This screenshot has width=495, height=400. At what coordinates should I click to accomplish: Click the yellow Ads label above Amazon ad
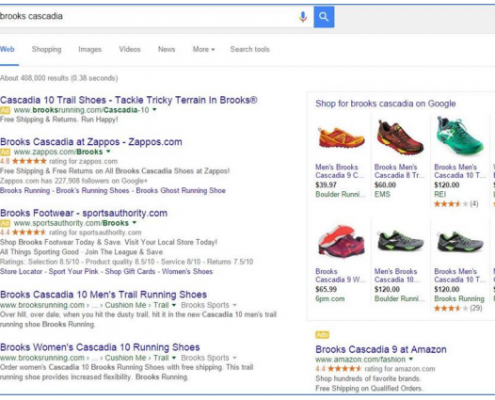322,335
